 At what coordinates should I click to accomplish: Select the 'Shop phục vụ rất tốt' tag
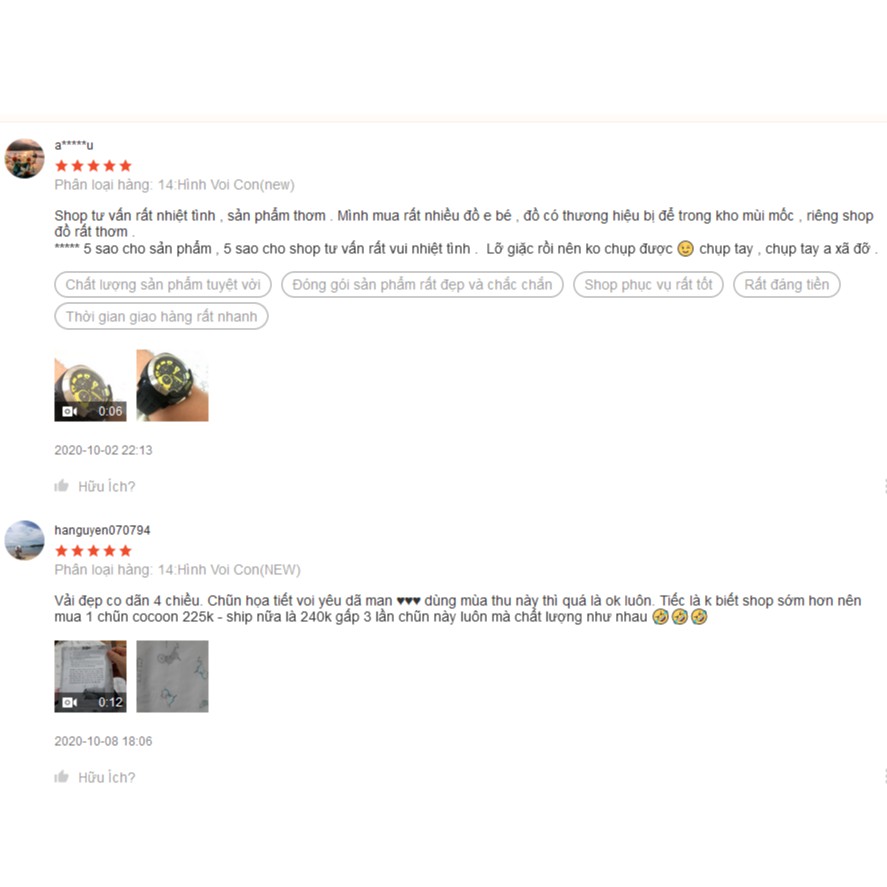[x=648, y=285]
